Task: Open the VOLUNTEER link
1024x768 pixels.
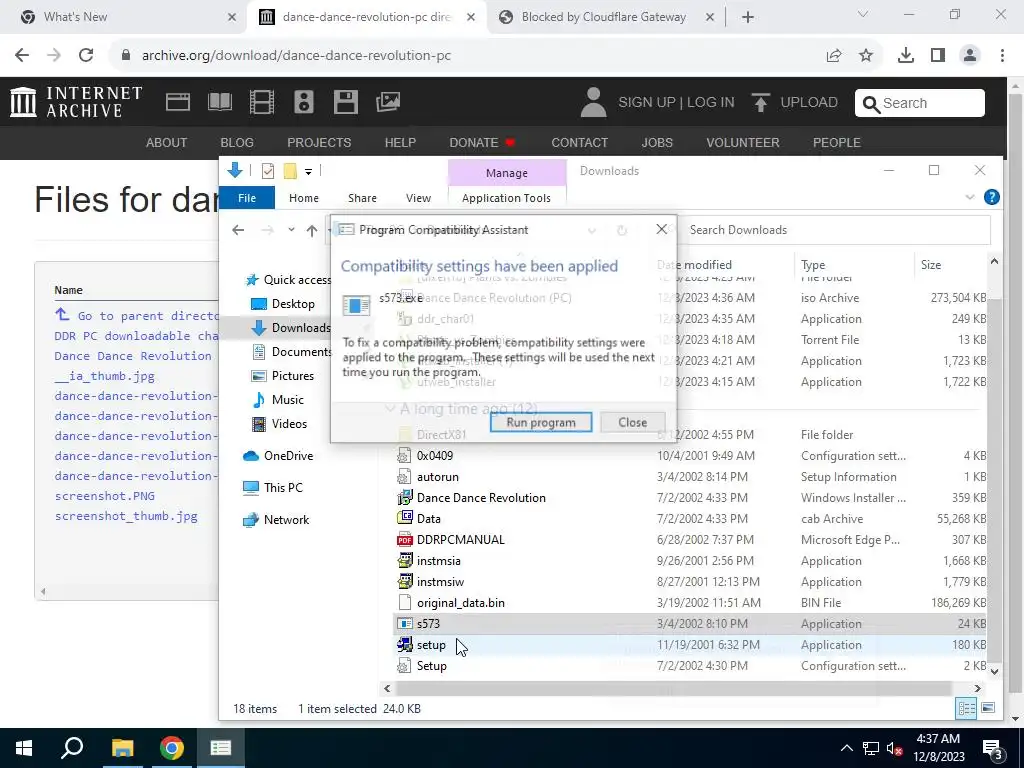Action: pyautogui.click(x=743, y=142)
